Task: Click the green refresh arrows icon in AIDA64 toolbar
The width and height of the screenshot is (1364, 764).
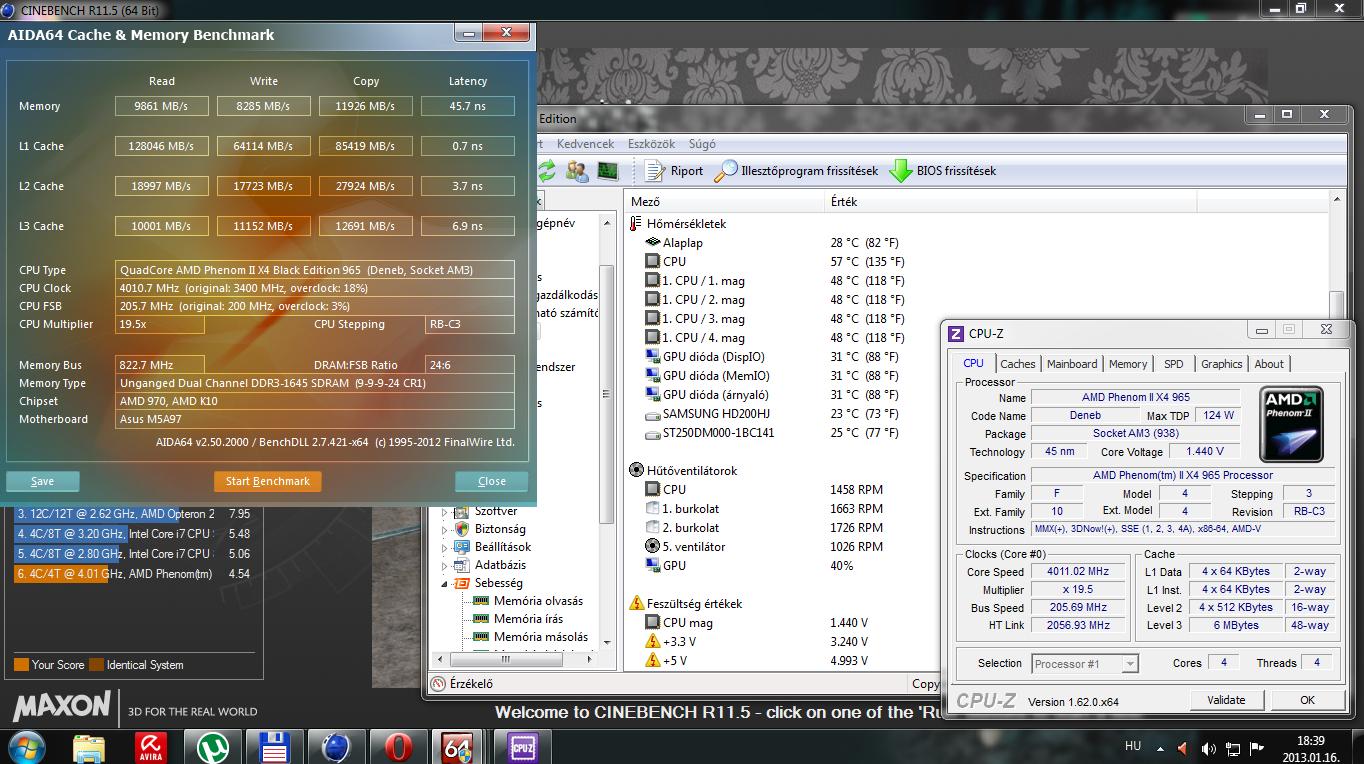Action: coord(546,171)
